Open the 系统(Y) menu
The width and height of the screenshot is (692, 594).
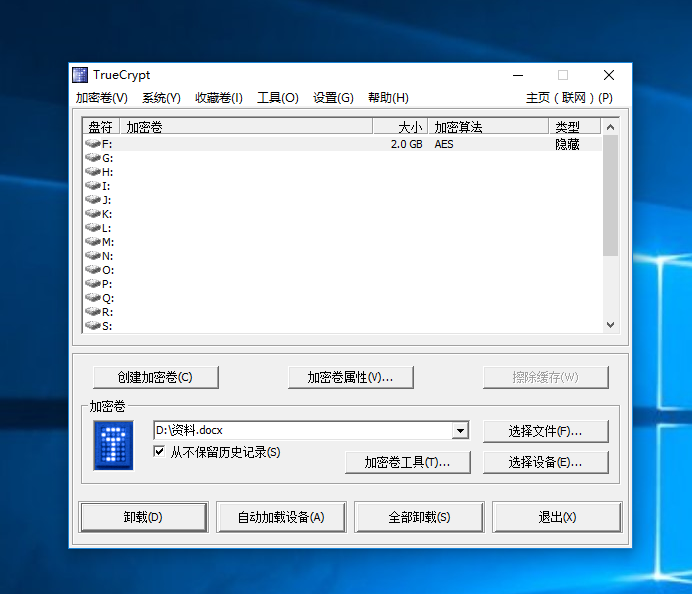coord(161,98)
